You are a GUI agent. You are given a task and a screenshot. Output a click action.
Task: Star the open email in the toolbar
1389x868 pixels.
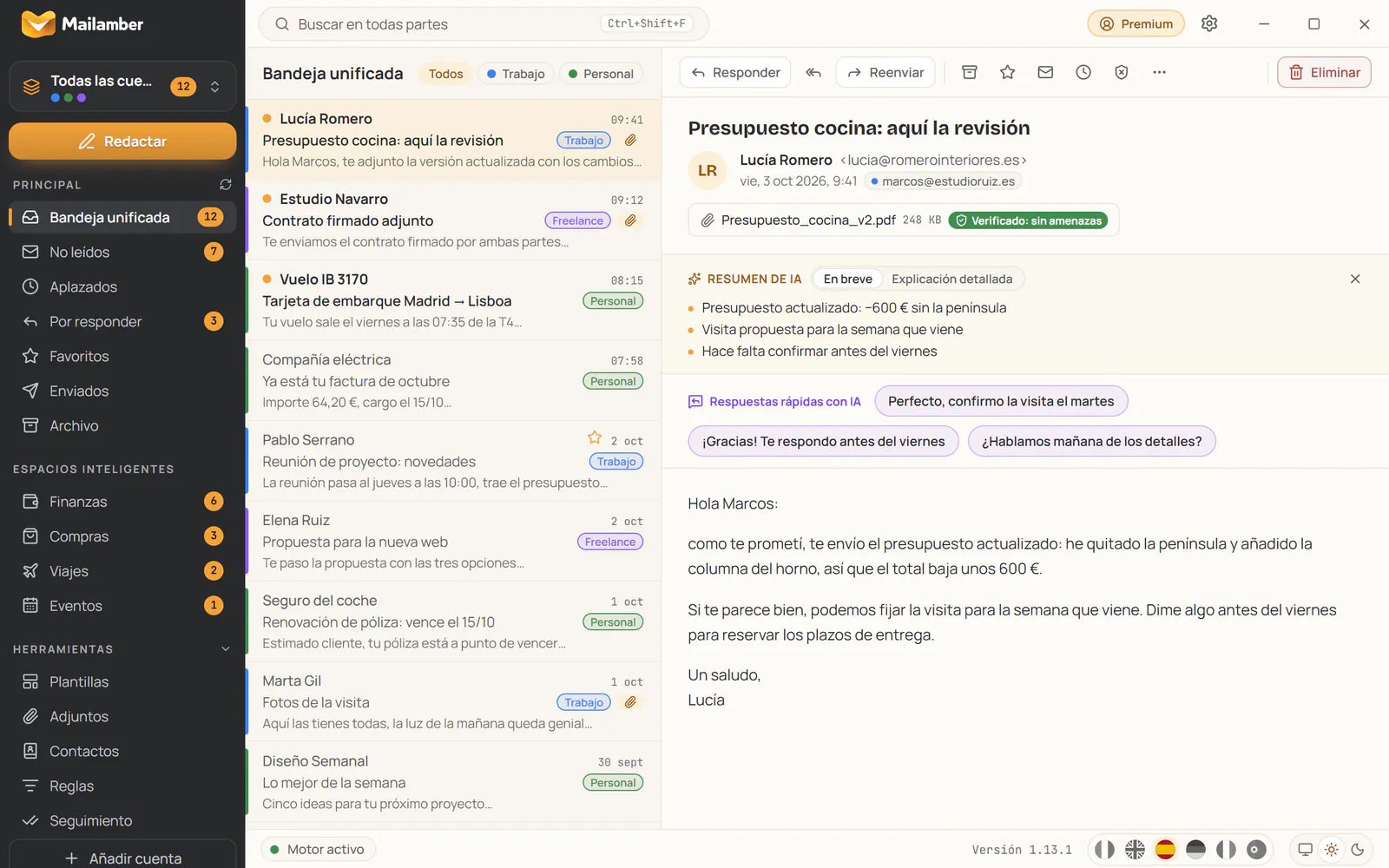(1008, 73)
